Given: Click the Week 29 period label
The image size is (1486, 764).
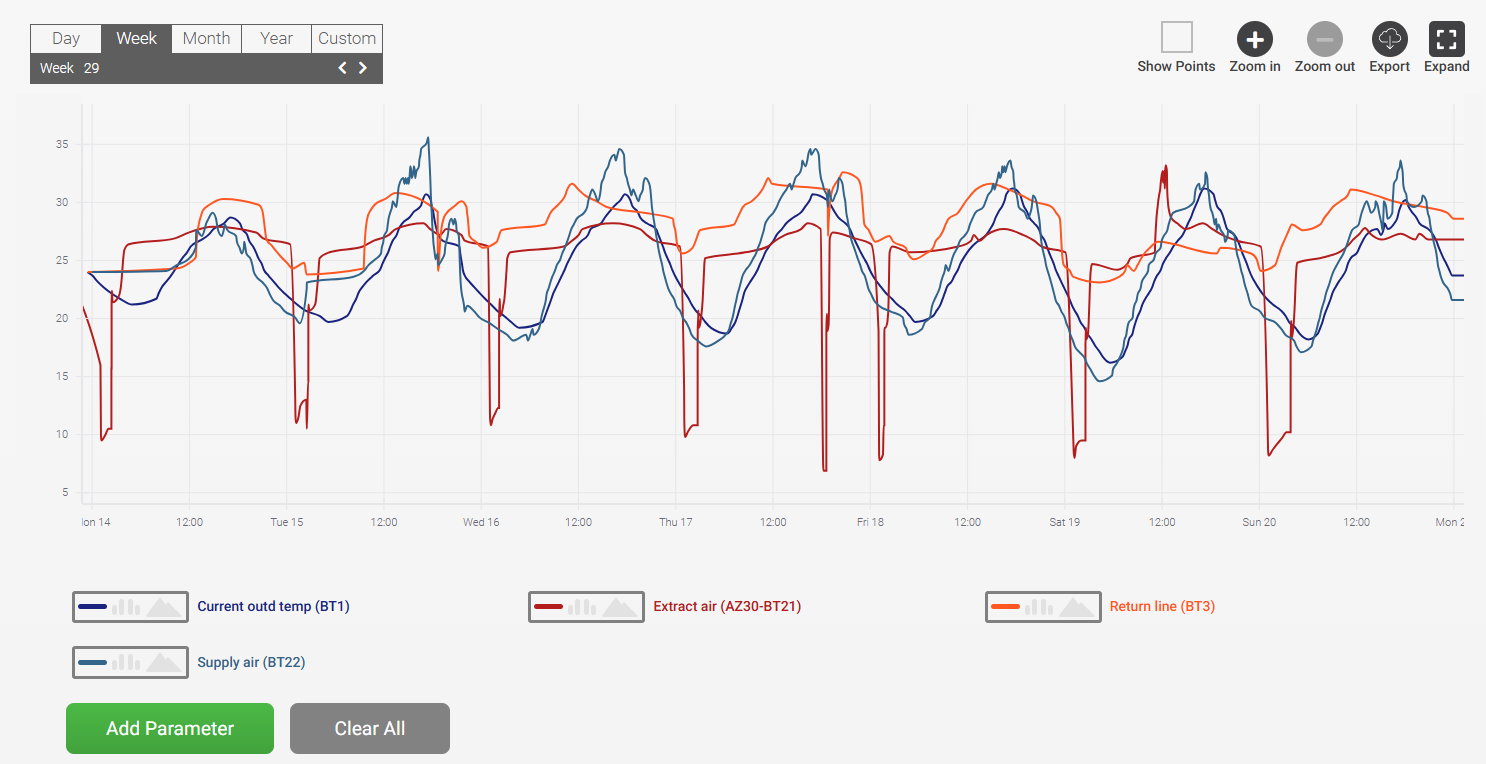Looking at the screenshot, I should point(69,68).
